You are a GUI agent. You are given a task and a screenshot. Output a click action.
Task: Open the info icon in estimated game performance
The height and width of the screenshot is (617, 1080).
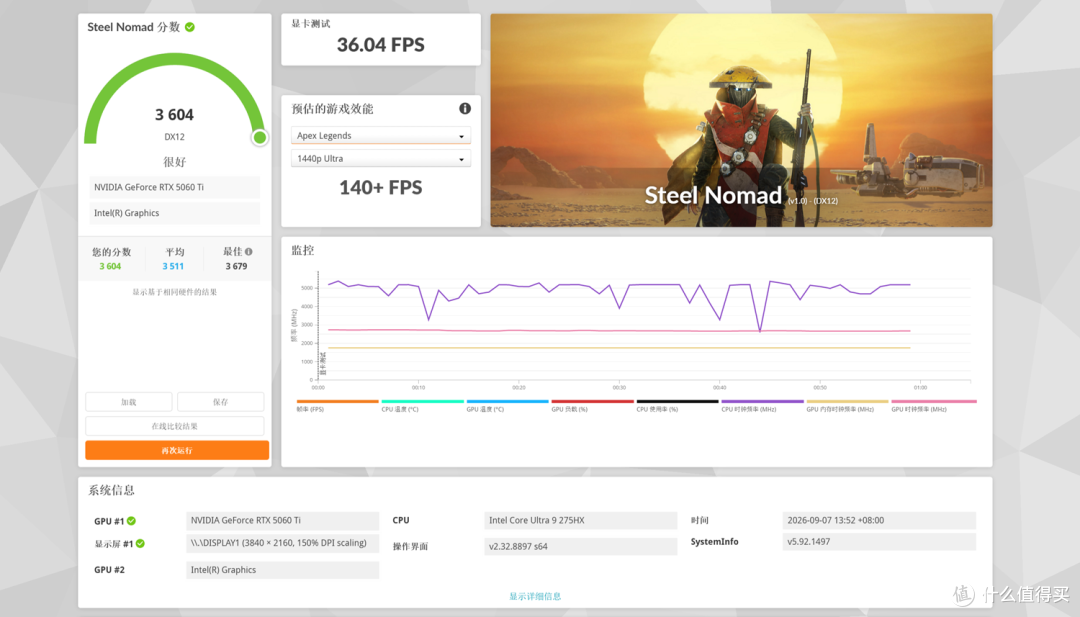coord(465,108)
